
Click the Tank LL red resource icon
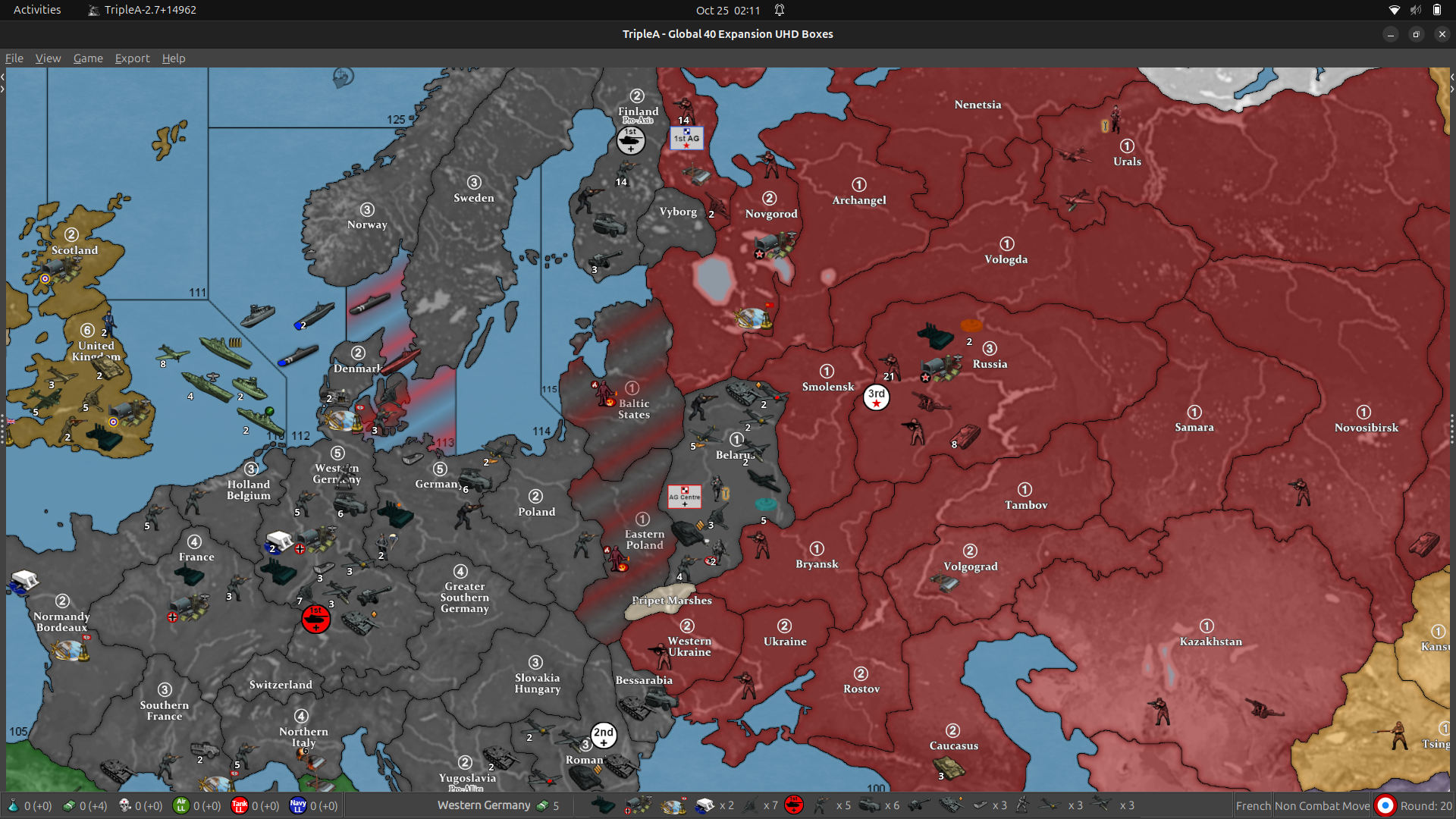pyautogui.click(x=239, y=805)
